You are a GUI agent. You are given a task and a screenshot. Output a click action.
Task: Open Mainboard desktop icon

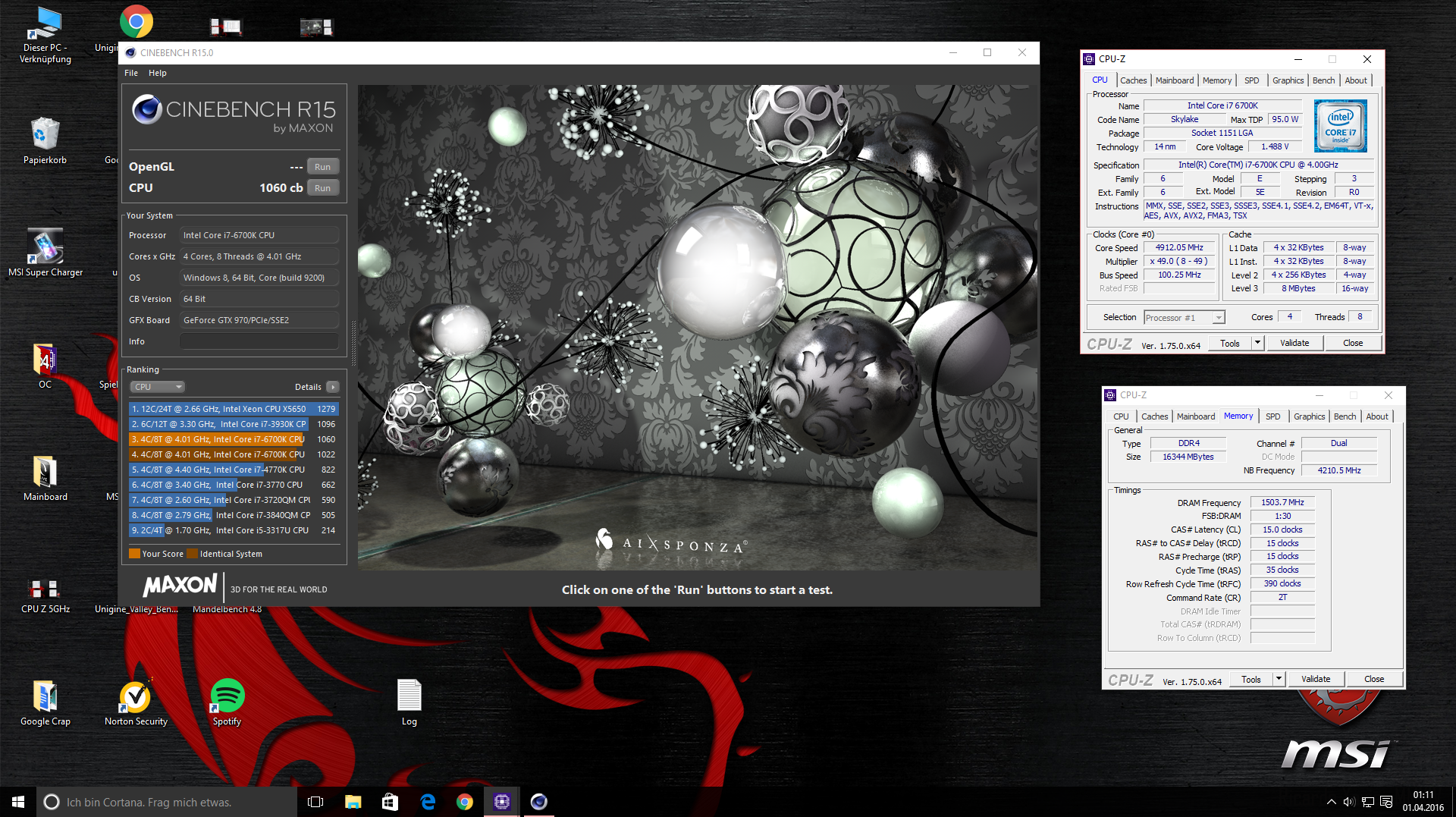45,478
